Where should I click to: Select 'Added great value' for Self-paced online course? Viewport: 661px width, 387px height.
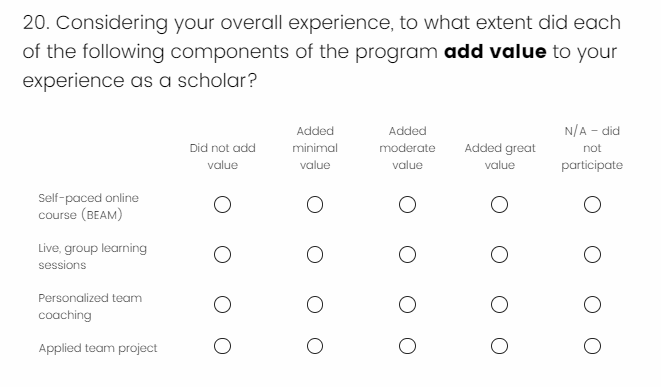[x=500, y=204]
